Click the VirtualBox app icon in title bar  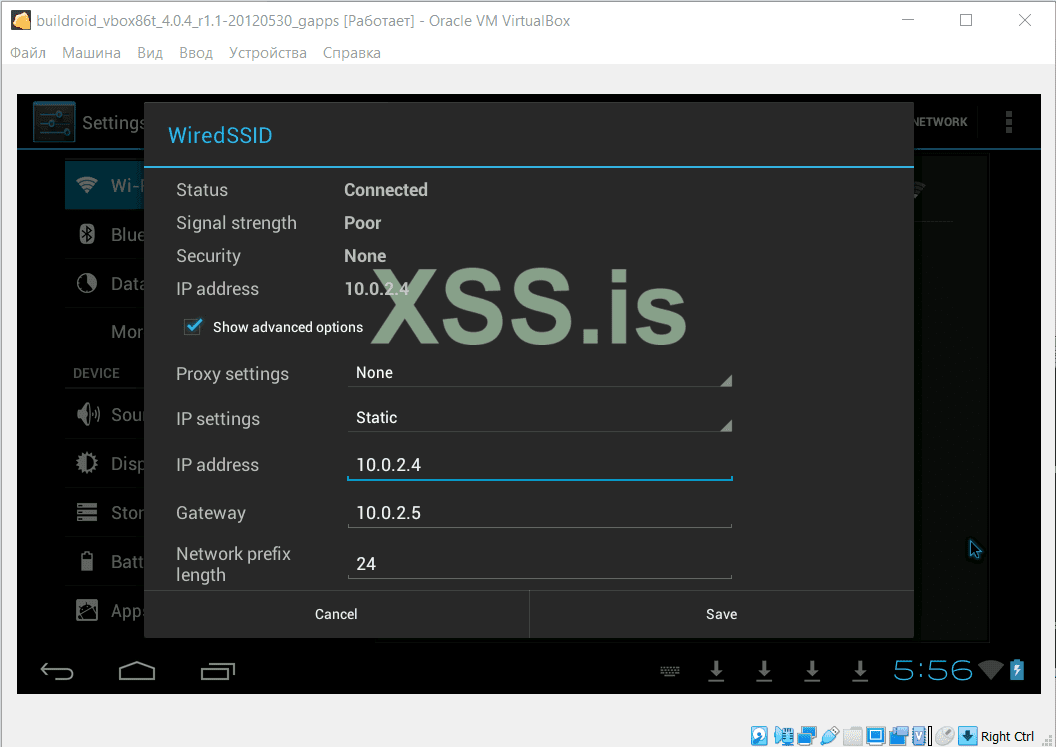coord(21,20)
